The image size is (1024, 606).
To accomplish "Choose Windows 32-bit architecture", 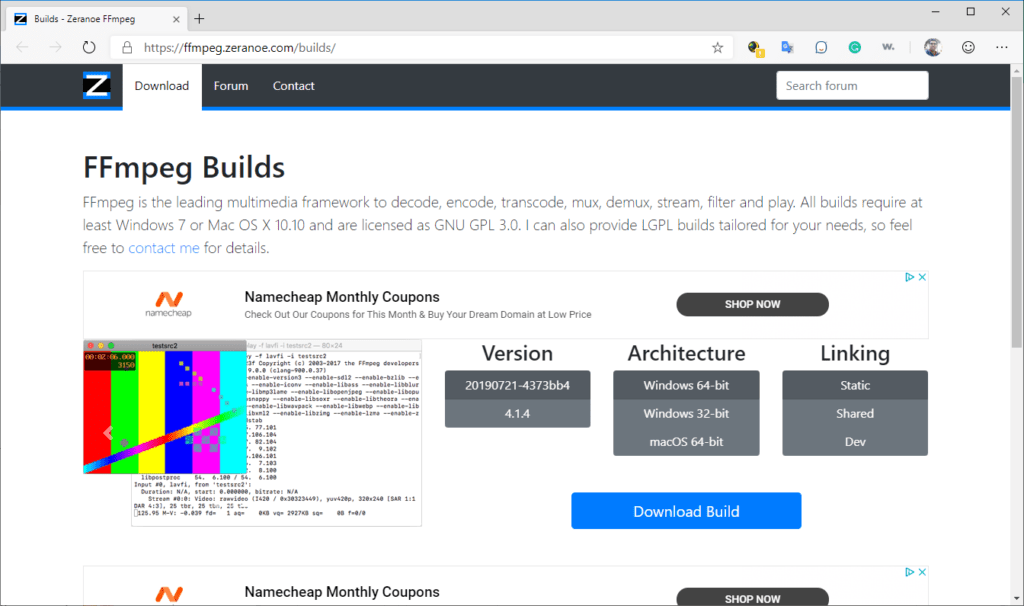I will (x=686, y=413).
